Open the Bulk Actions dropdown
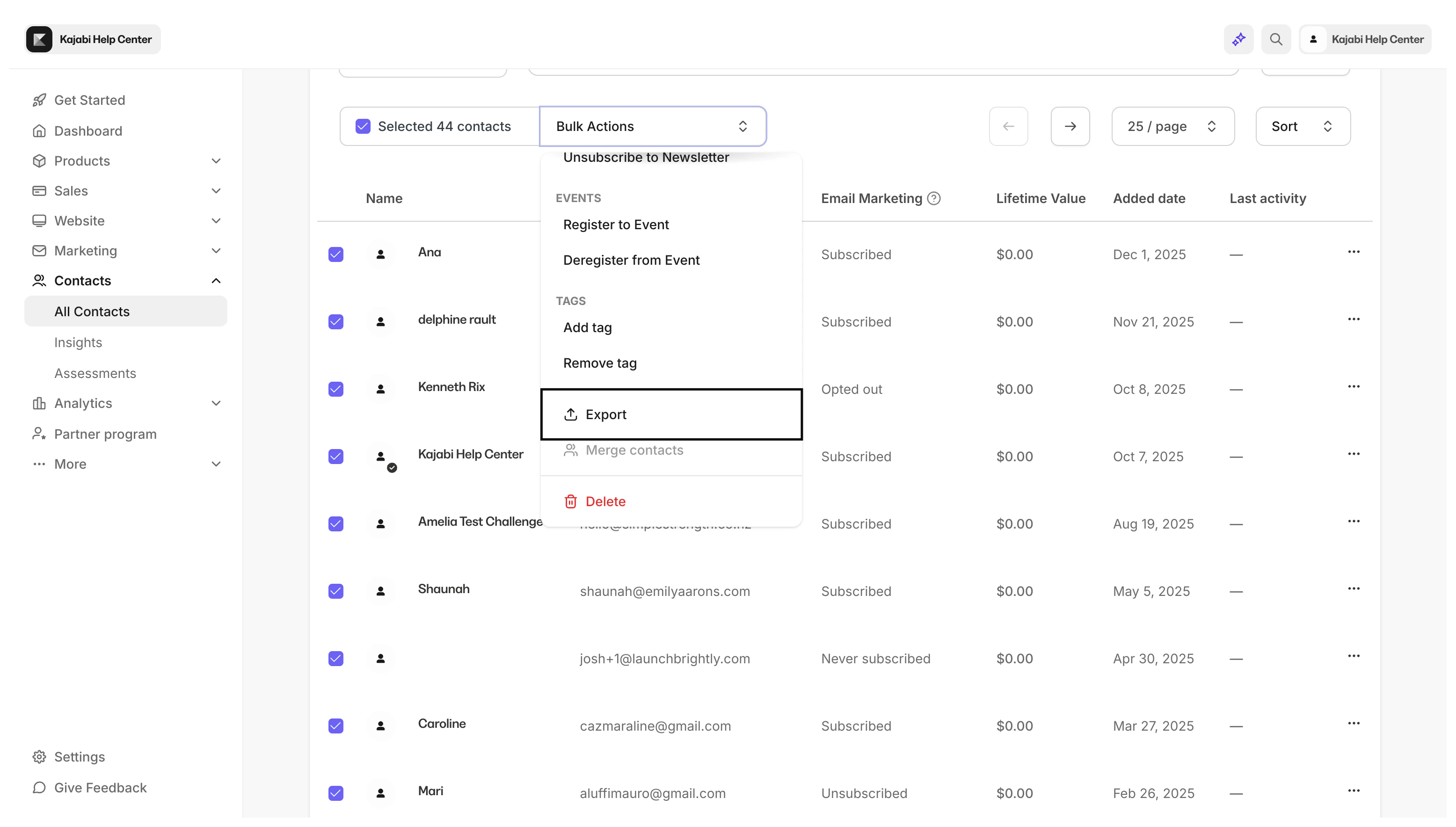The image size is (1456, 827). pyautogui.click(x=652, y=125)
